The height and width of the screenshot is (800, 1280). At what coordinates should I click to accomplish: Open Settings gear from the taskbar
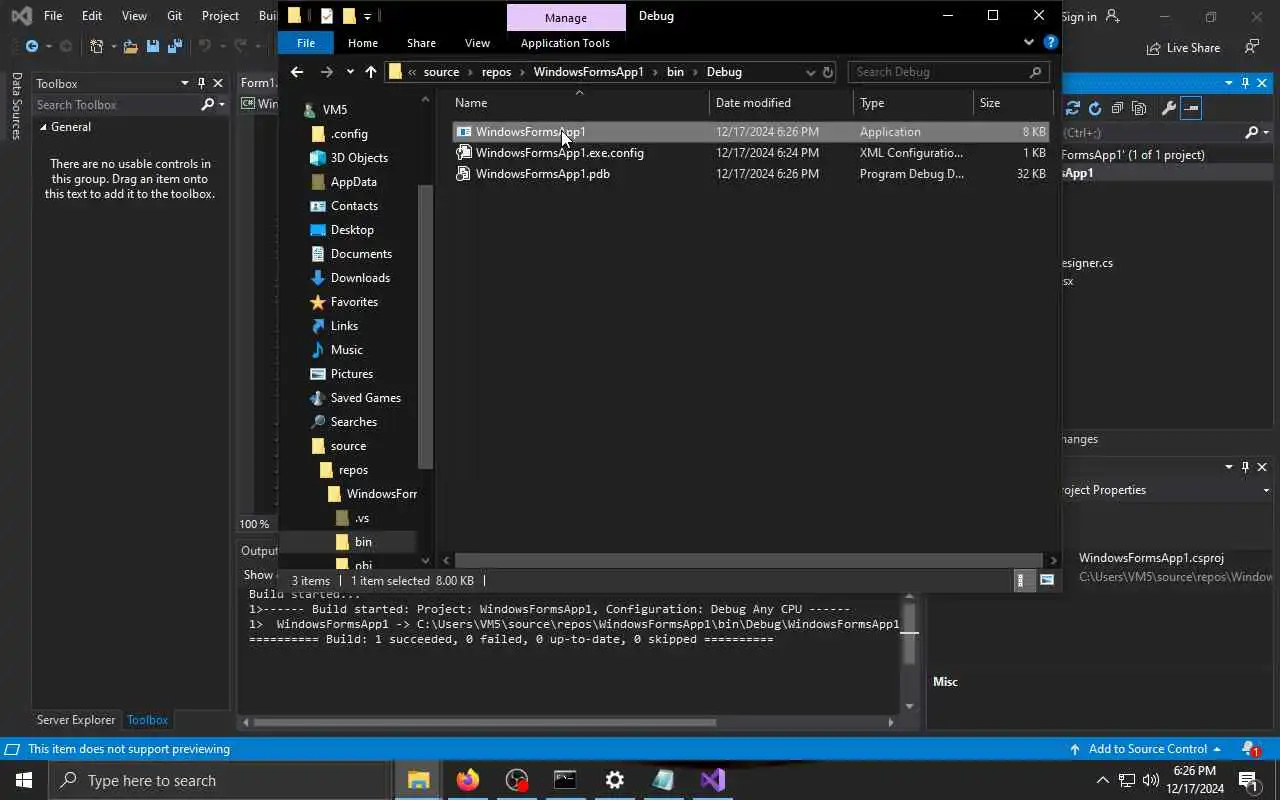point(614,780)
